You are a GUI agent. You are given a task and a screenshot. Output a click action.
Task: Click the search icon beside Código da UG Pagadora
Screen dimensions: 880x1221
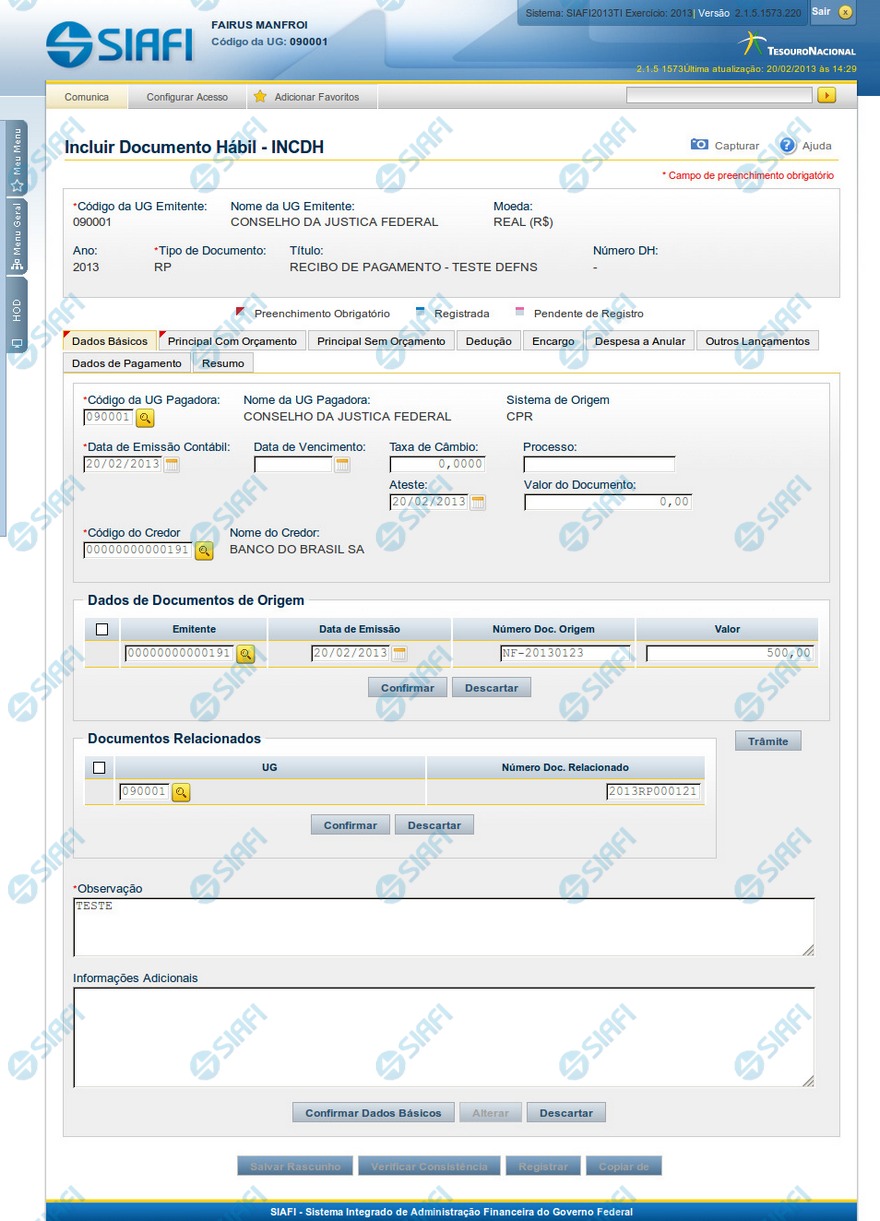pyautogui.click(x=145, y=417)
